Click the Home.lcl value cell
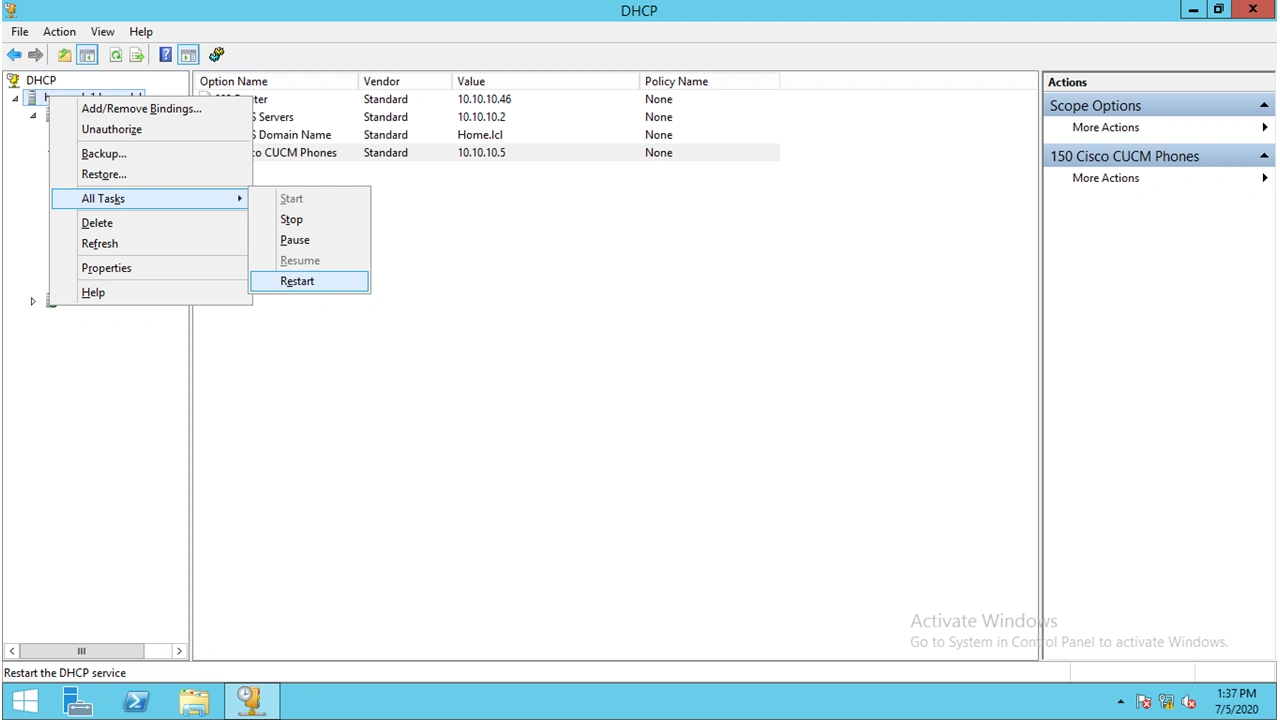The width and height of the screenshot is (1280, 720). pyautogui.click(x=480, y=135)
